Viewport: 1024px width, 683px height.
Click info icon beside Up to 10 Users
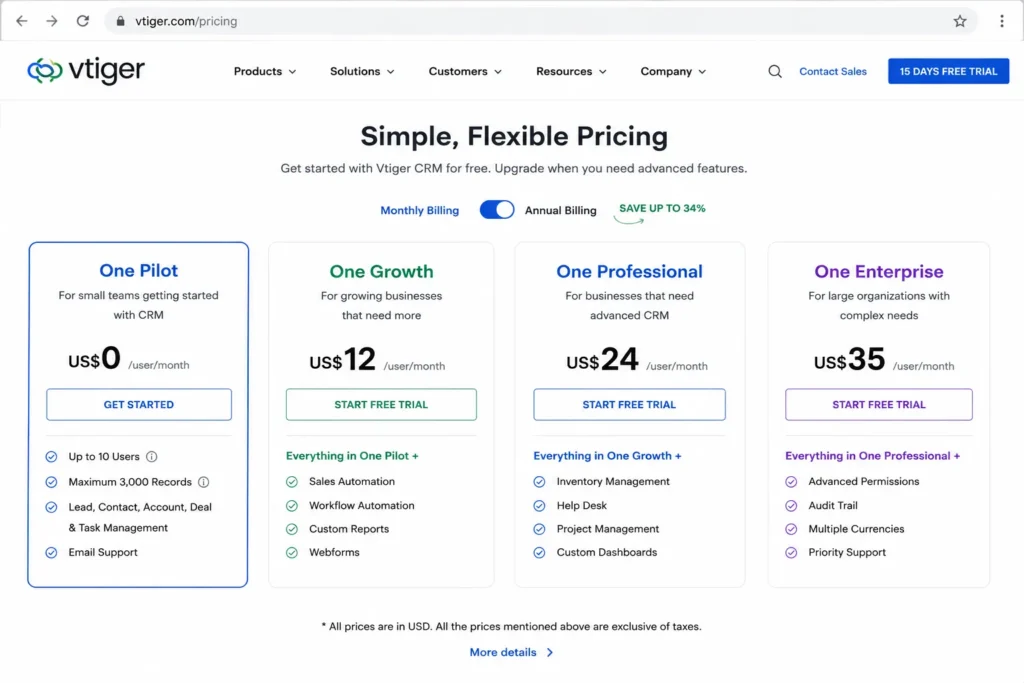coord(152,456)
